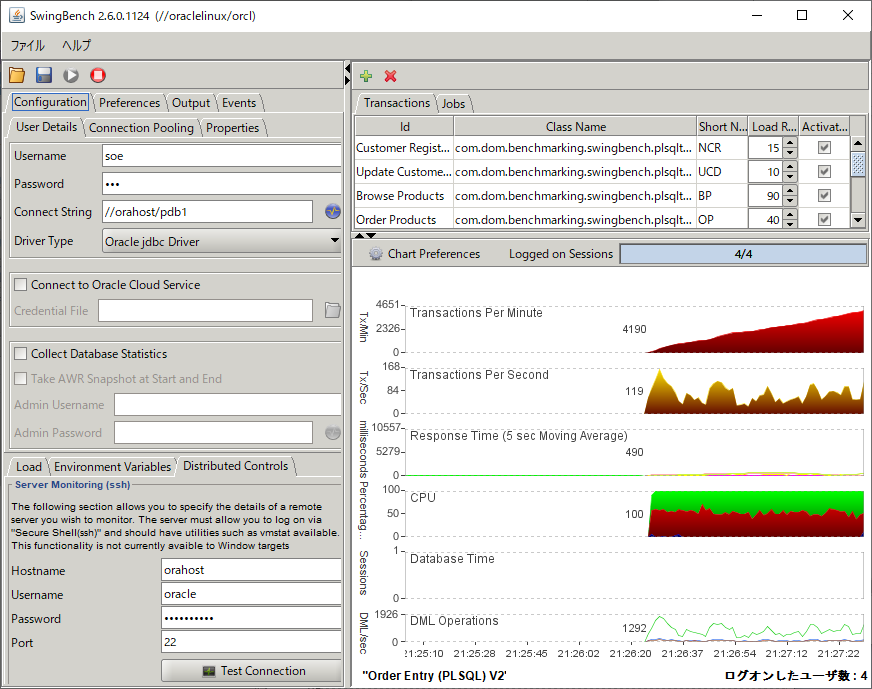Stop benchmark run with red stop icon
The width and height of the screenshot is (872, 689).
(x=98, y=75)
